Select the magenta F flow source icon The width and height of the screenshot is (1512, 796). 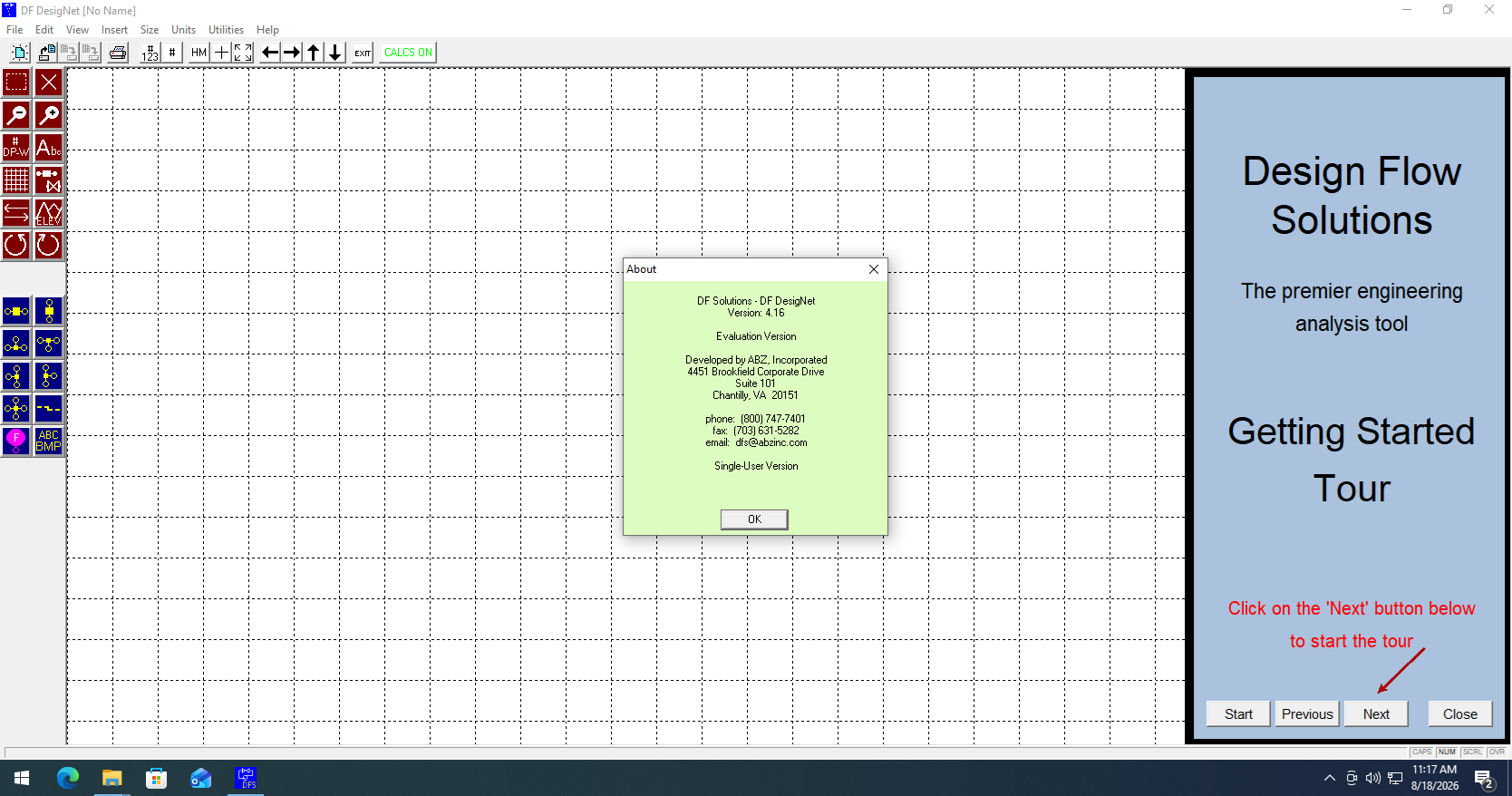(x=16, y=442)
